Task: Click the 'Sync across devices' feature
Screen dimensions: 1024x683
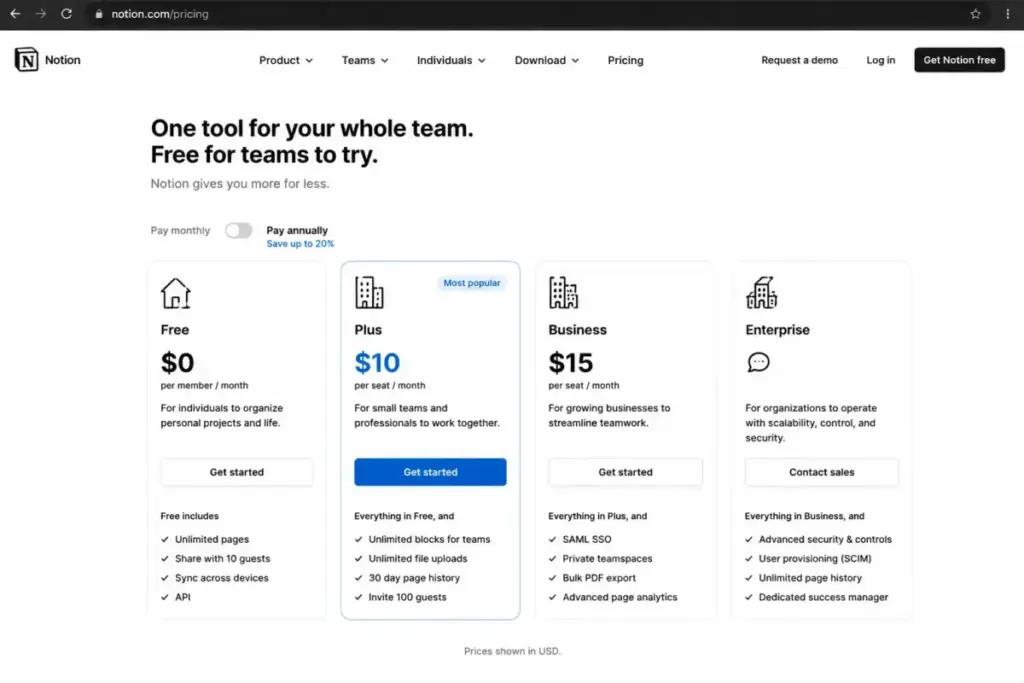Action: [221, 578]
